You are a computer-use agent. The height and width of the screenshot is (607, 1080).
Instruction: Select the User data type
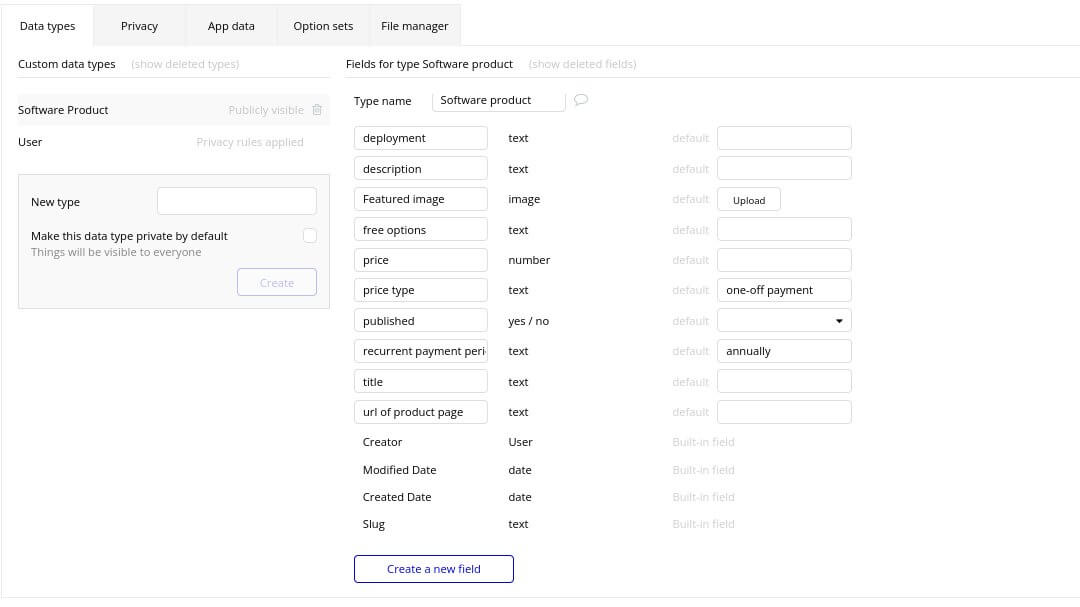tap(31, 142)
